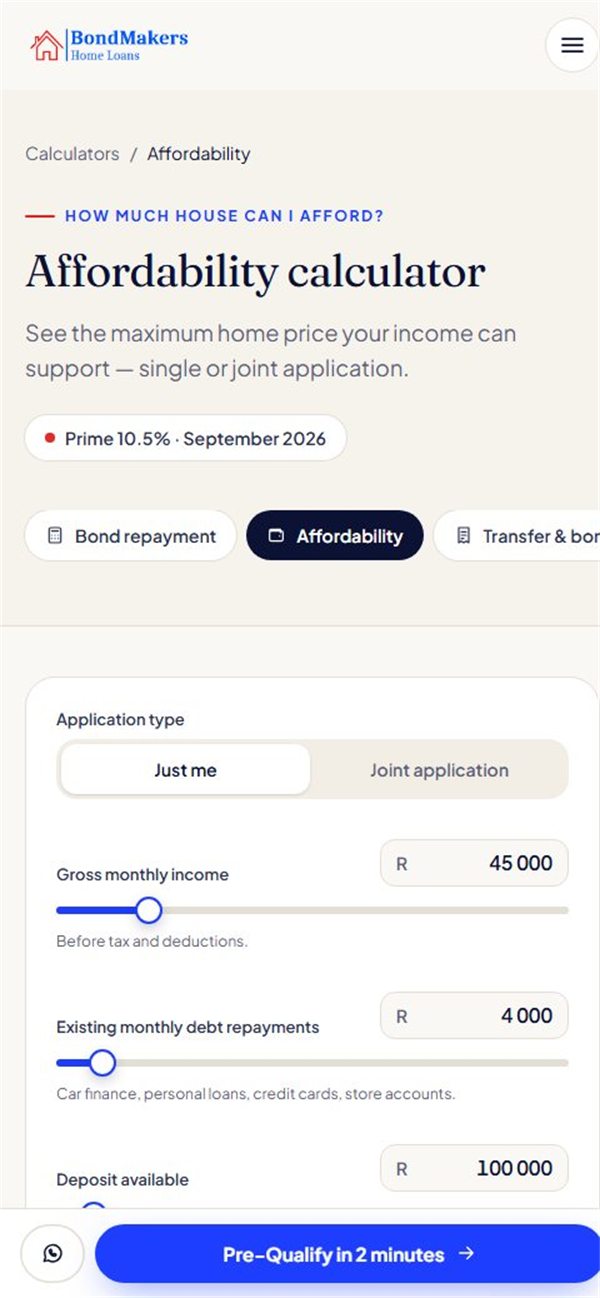
Task: Click the Existing monthly debt slider handle
Action: coord(102,1063)
